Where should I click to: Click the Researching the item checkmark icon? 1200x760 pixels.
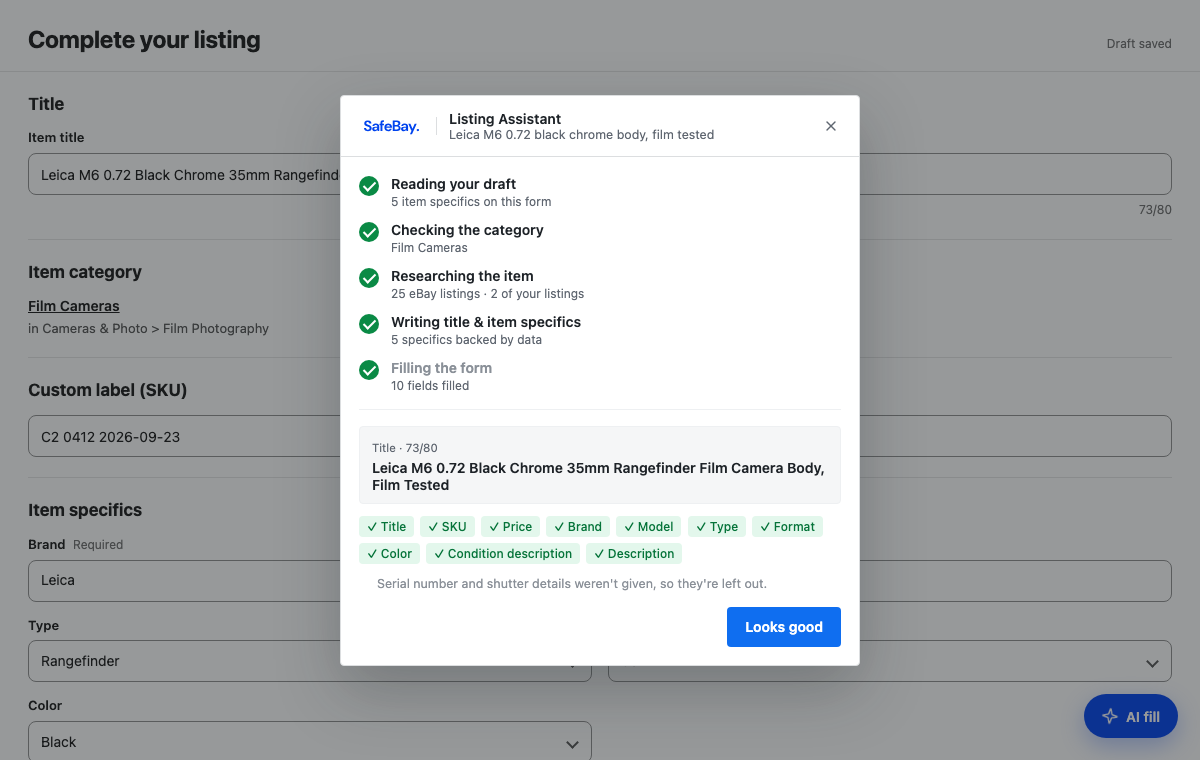(x=369, y=278)
